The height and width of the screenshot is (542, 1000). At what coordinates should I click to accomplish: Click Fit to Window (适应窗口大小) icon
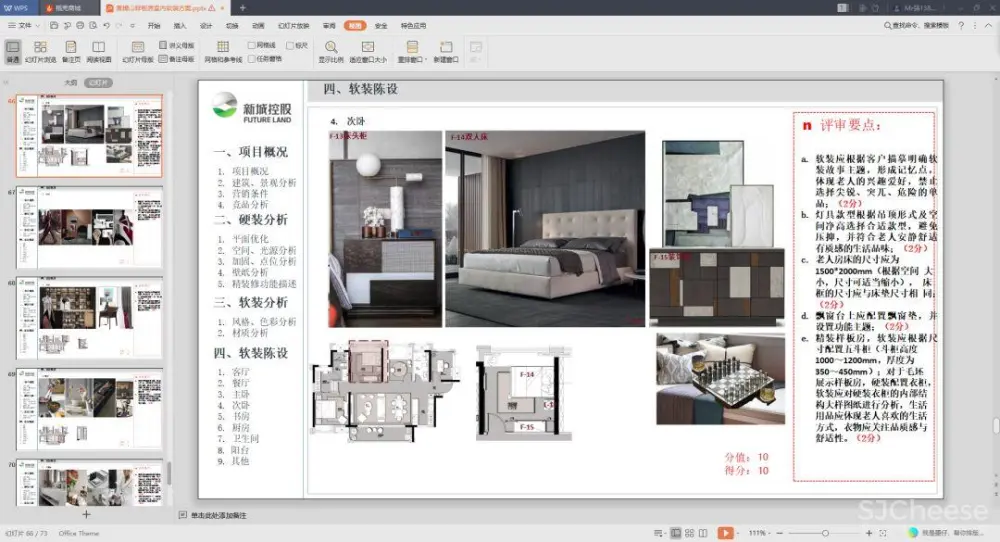tap(367, 51)
